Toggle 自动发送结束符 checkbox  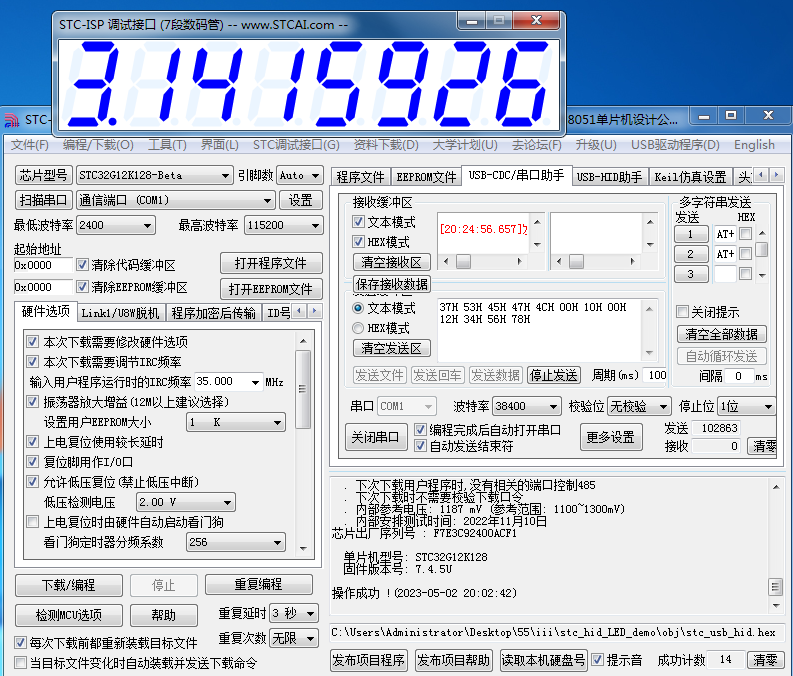[x=420, y=446]
